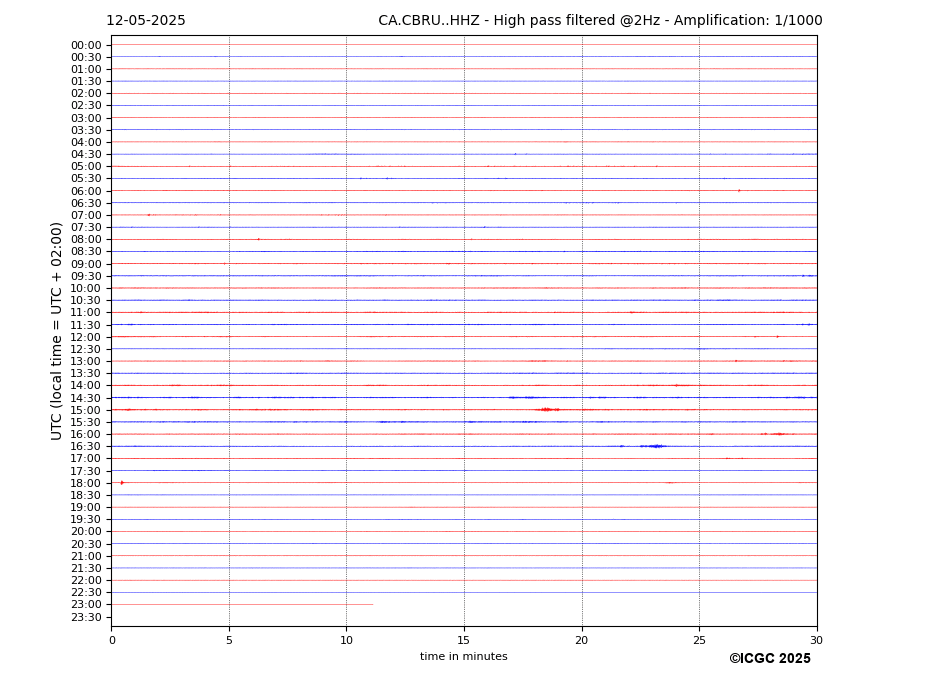Viewport: 927px width, 696px height.
Task: Click the x-axis tick label 20
Action: click(x=582, y=640)
